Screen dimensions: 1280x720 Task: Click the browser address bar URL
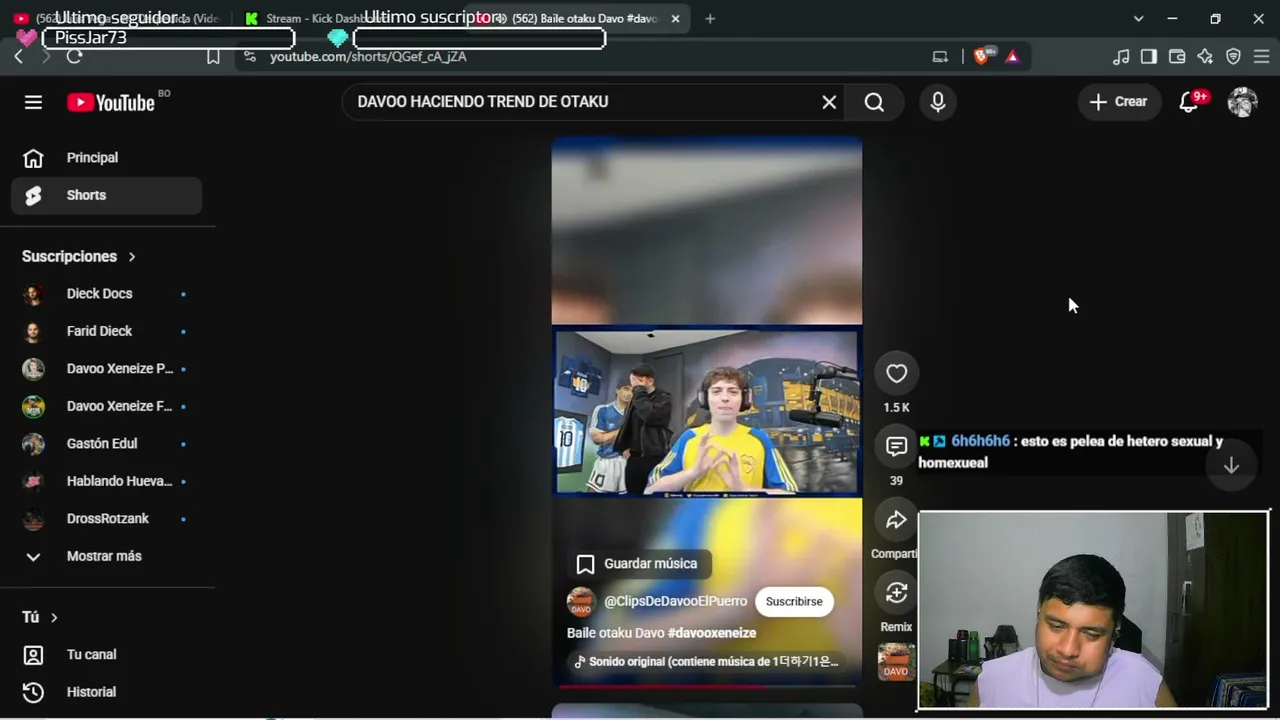coord(368,57)
